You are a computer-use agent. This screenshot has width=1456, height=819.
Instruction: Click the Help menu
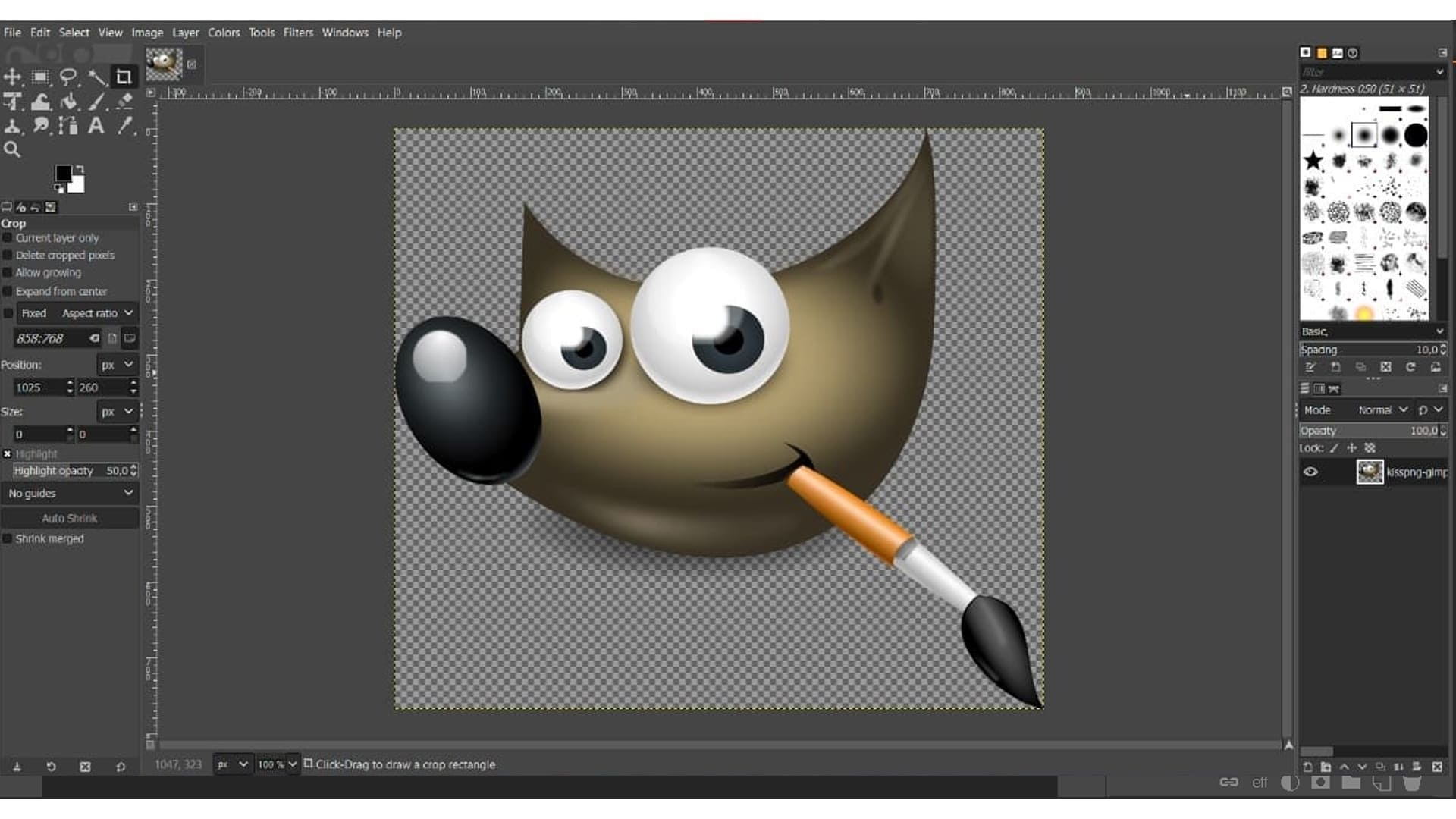pyautogui.click(x=389, y=33)
